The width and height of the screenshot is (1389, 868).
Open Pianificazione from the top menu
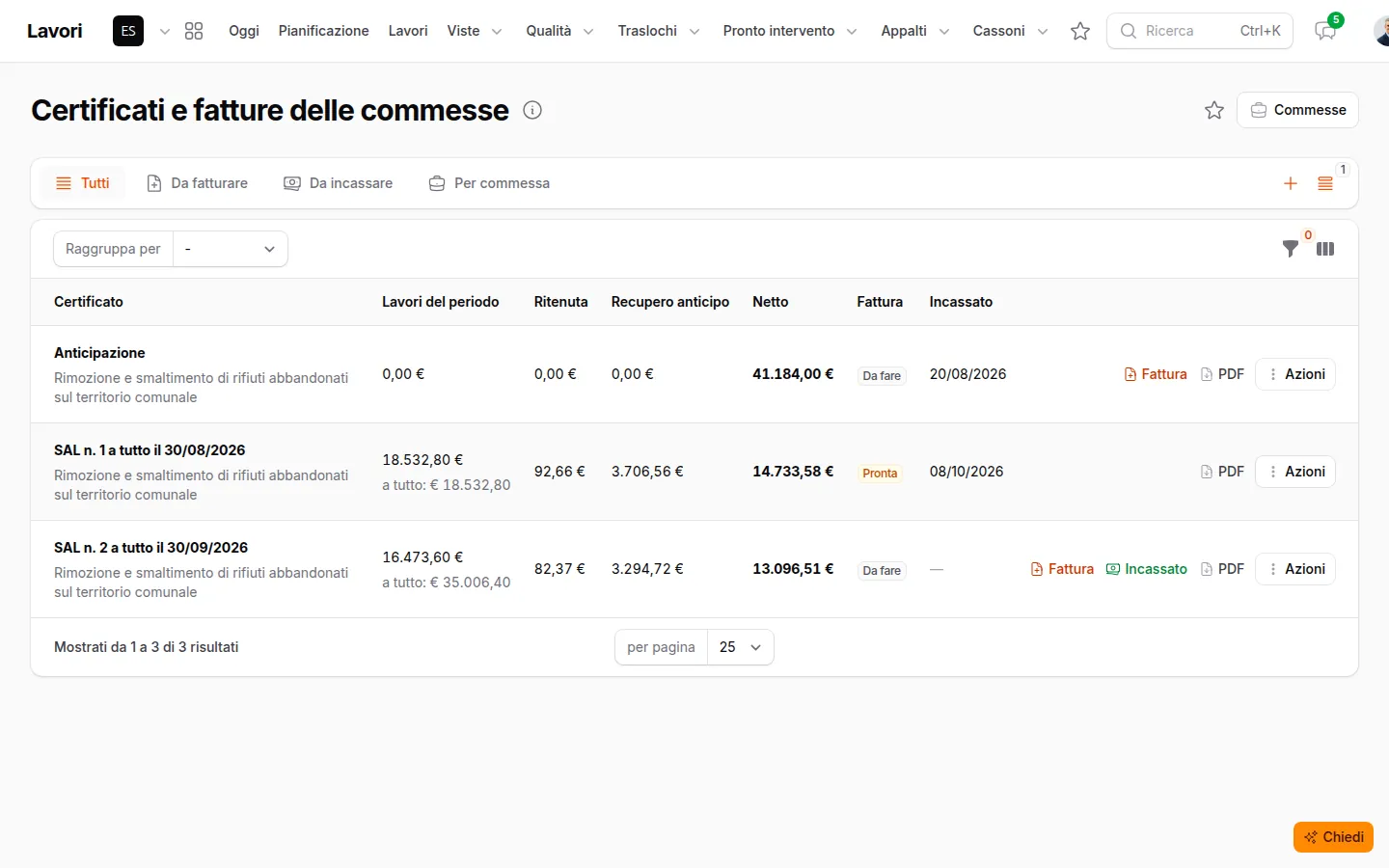tap(324, 31)
